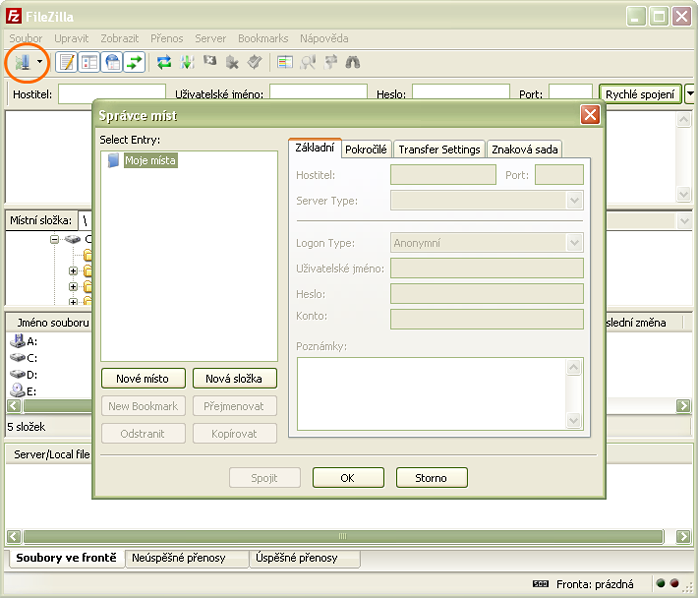
Task: Open the Rychlé spojení history dropdown arrow
Action: pyautogui.click(x=690, y=94)
